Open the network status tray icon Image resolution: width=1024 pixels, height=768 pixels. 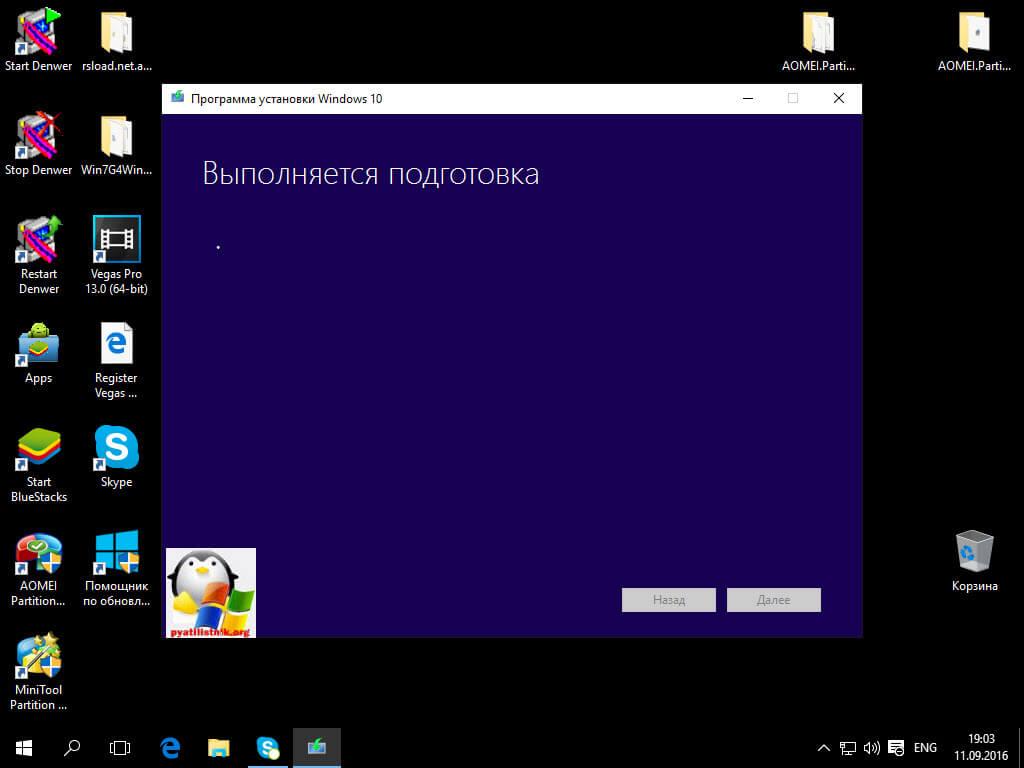click(848, 748)
